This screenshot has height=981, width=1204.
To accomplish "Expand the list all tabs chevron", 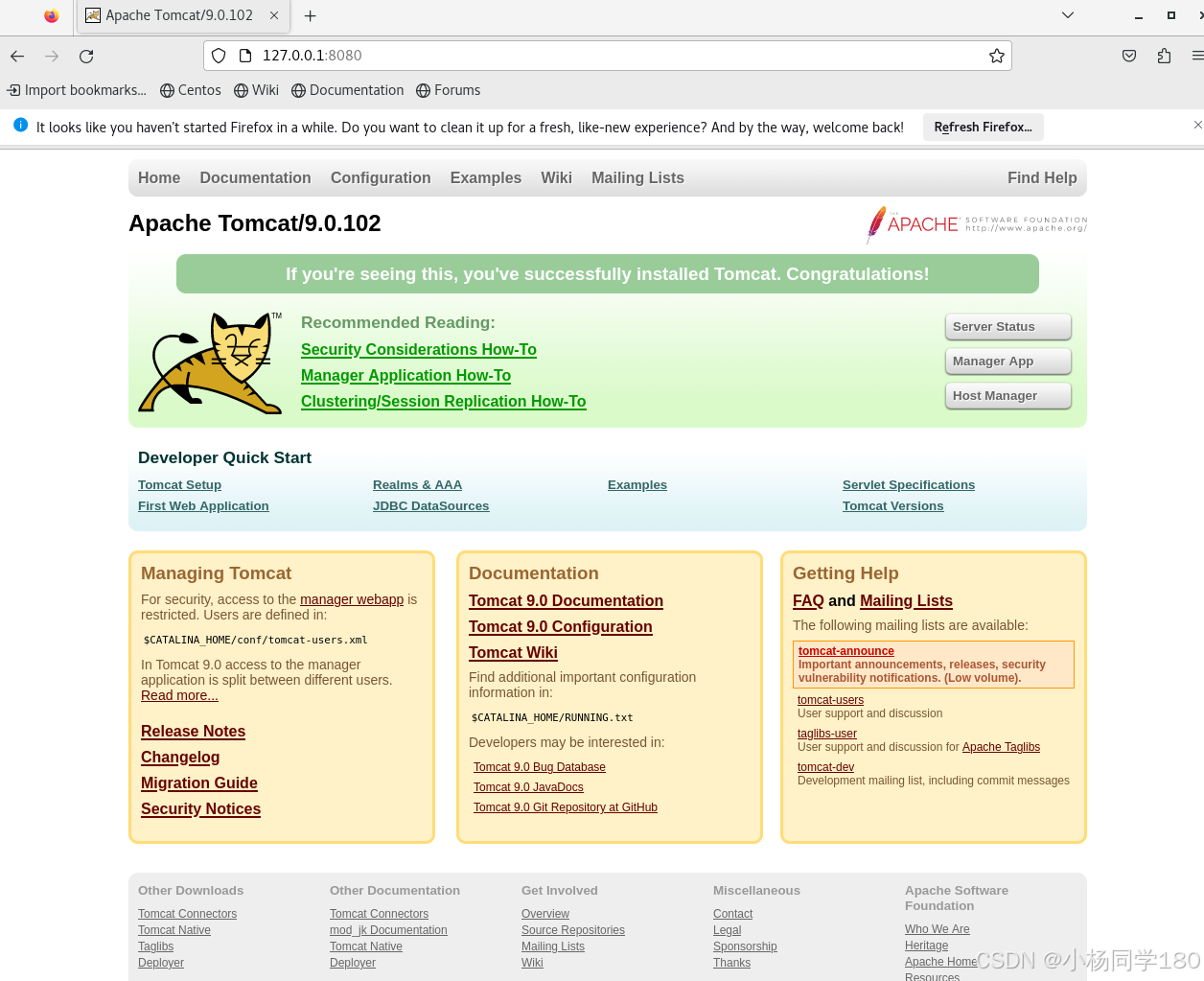I will click(x=1068, y=15).
